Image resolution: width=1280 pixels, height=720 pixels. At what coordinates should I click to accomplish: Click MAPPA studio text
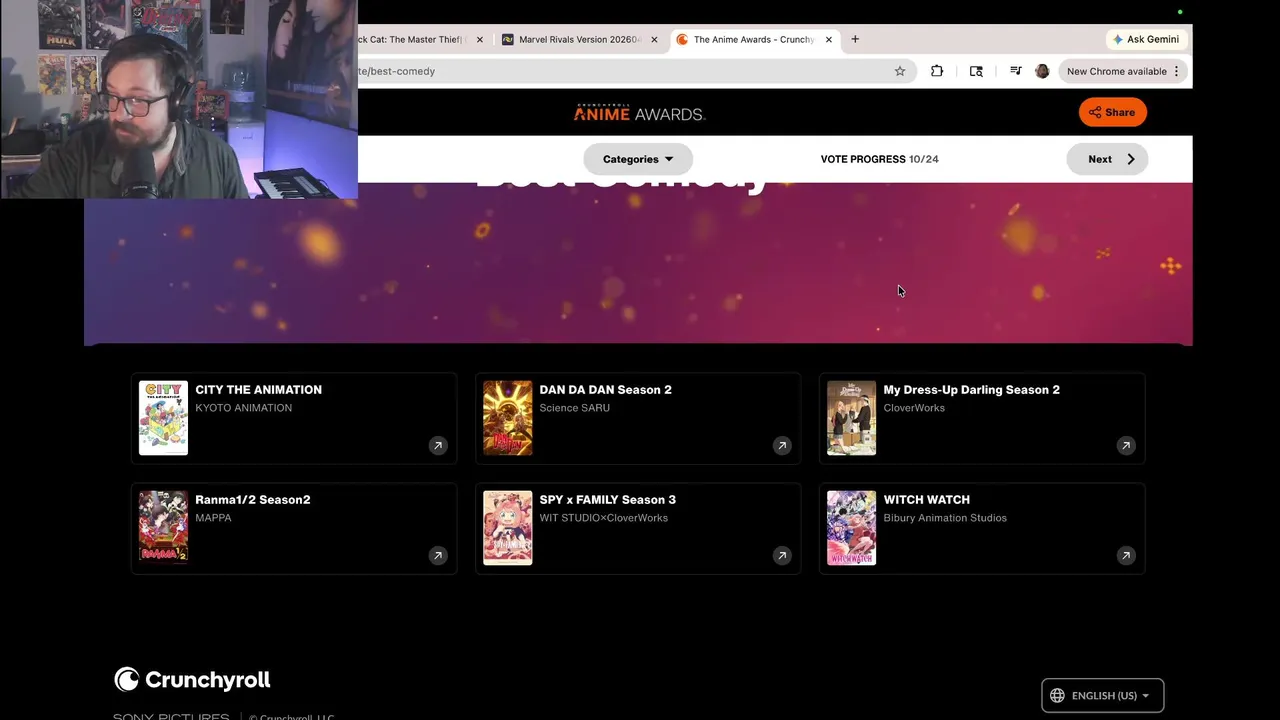213,518
